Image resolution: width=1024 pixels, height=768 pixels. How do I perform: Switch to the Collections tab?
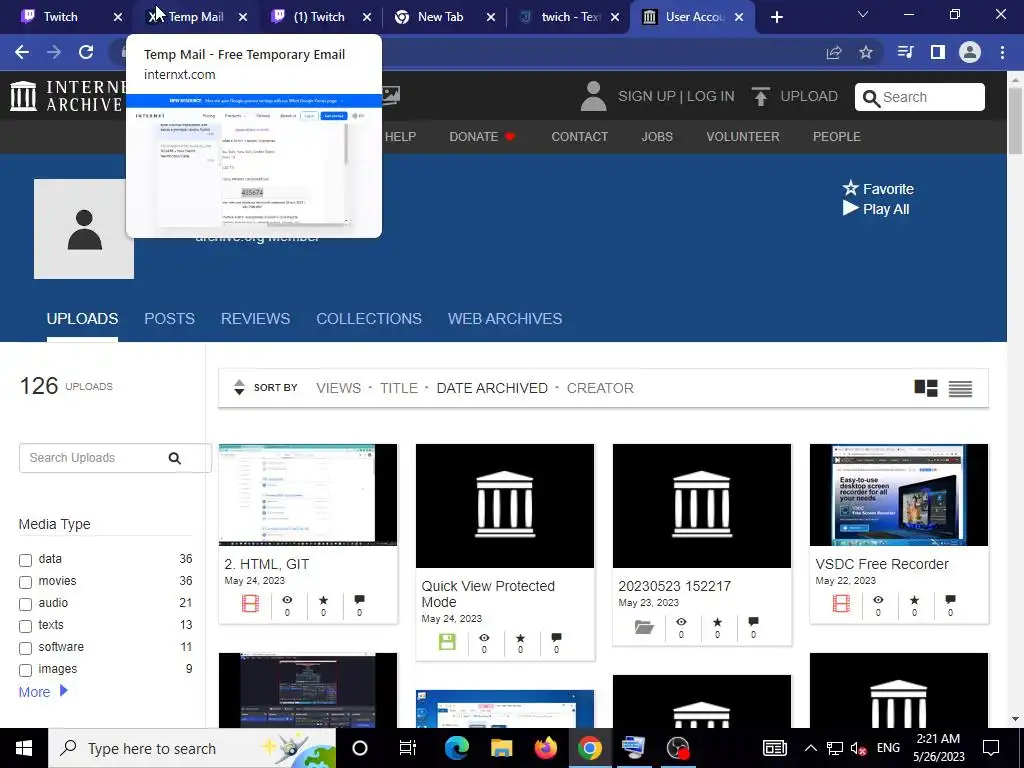point(369,319)
